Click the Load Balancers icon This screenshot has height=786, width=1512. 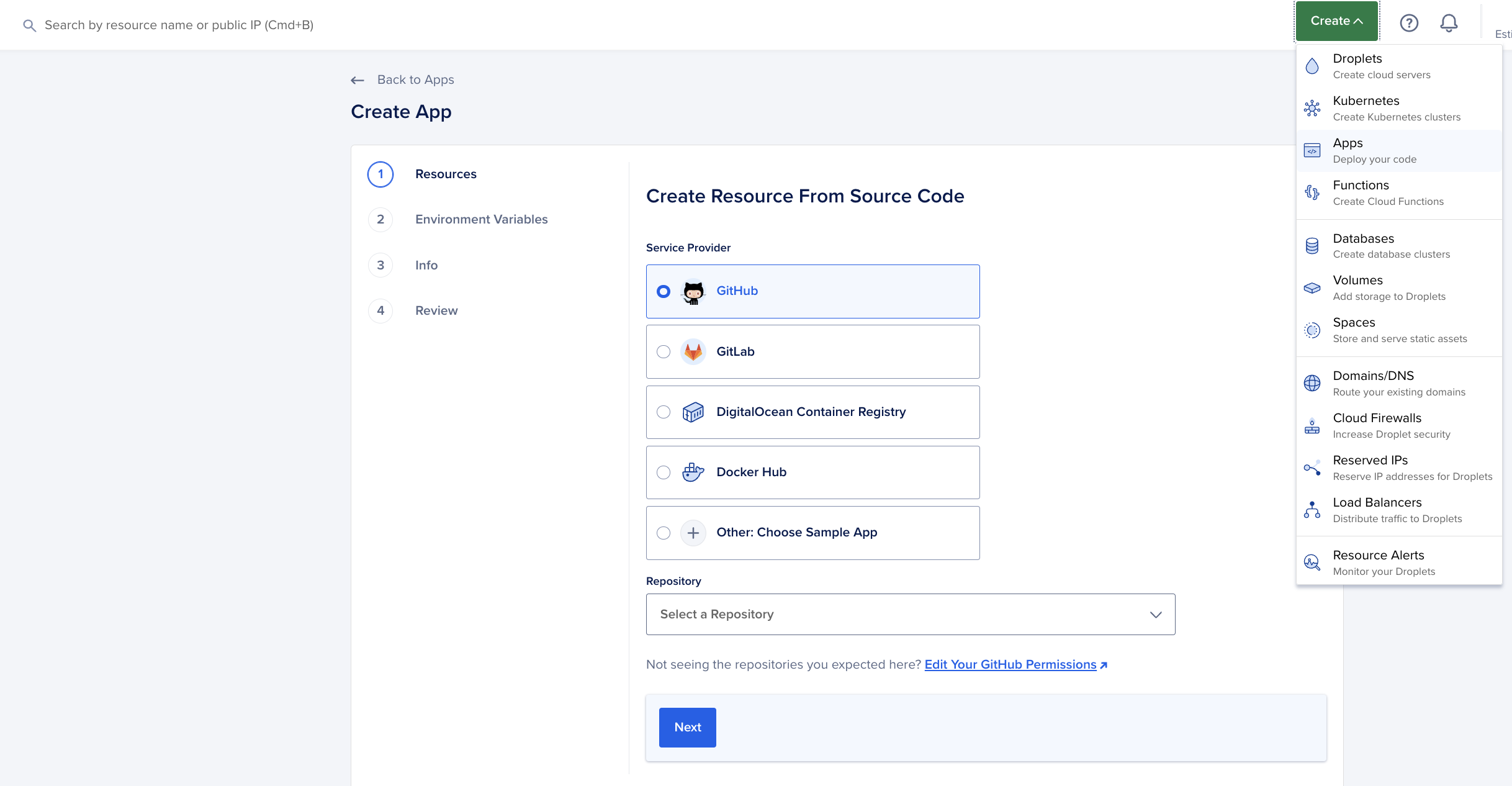coord(1312,510)
